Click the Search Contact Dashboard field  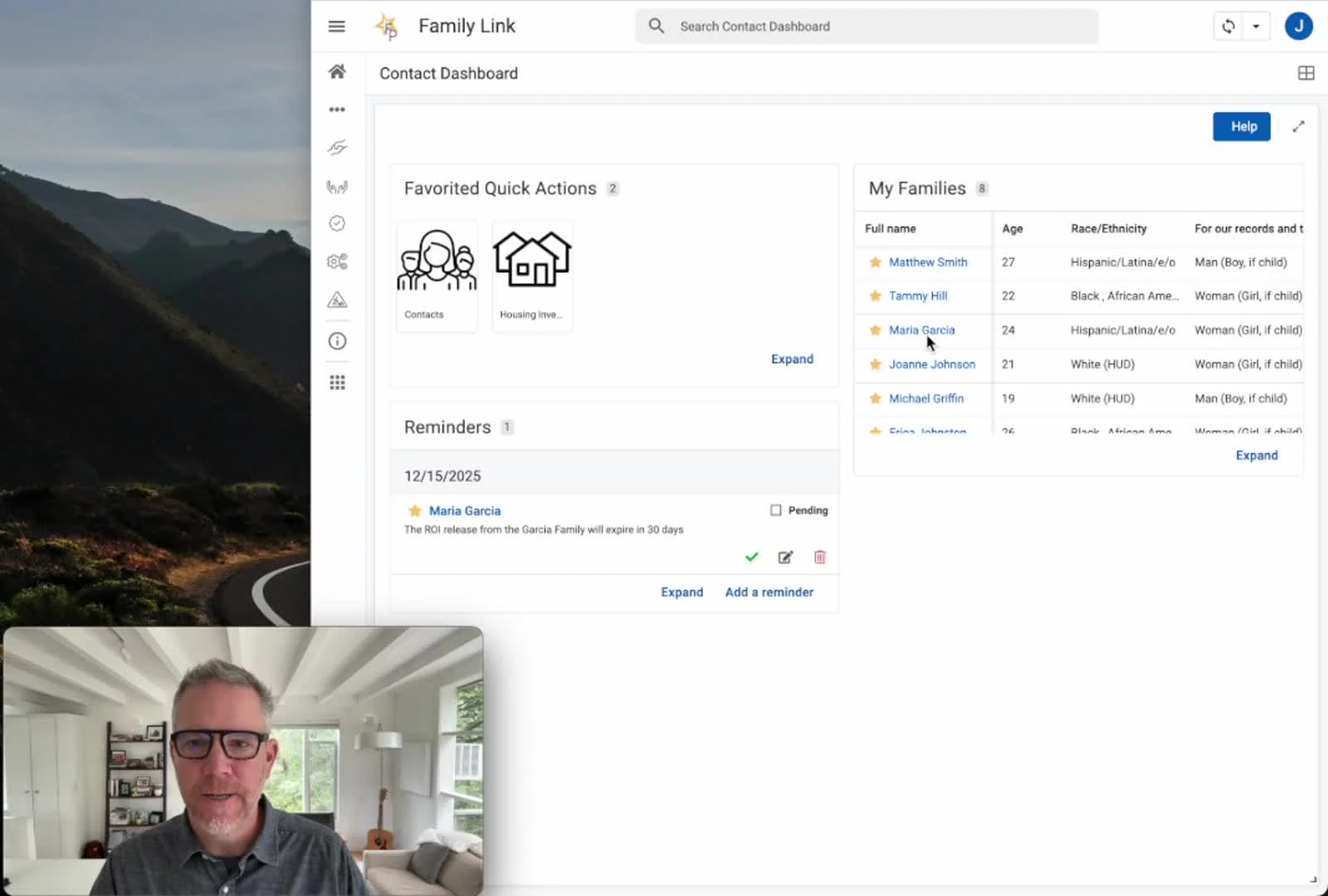click(867, 27)
